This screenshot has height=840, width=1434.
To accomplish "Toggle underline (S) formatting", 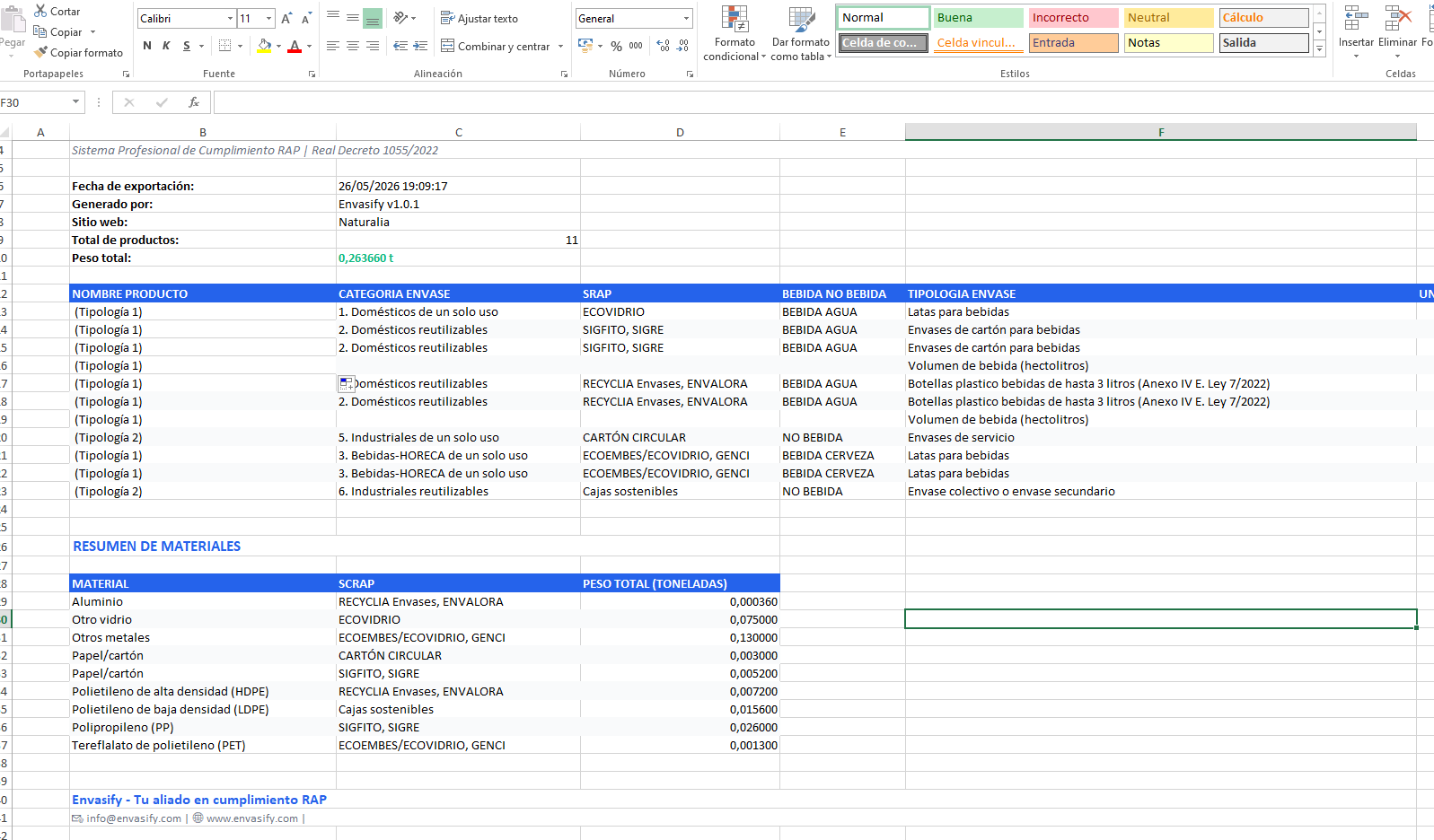I will [187, 46].
